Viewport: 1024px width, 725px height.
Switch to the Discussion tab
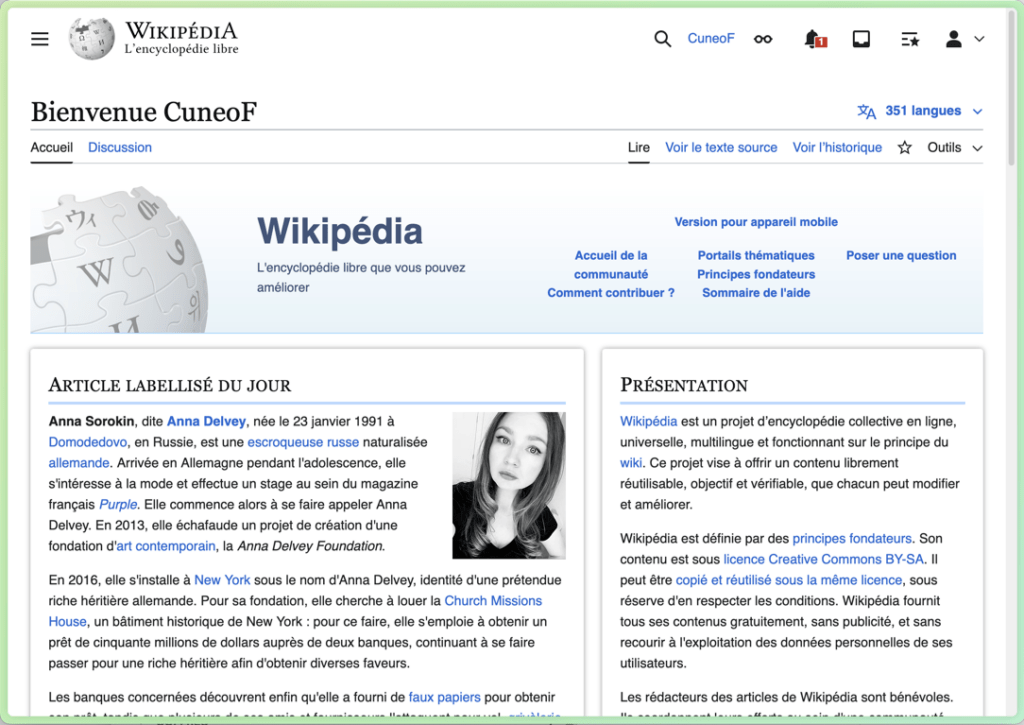tap(120, 148)
